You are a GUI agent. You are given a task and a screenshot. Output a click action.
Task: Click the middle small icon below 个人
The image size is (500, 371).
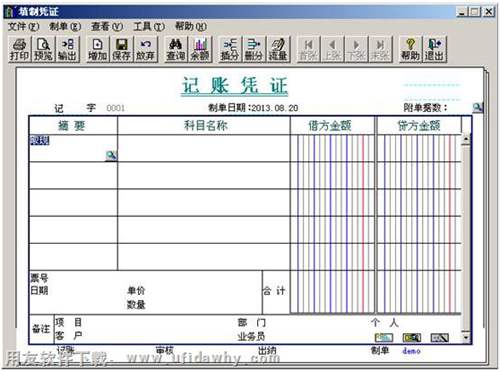(x=412, y=338)
